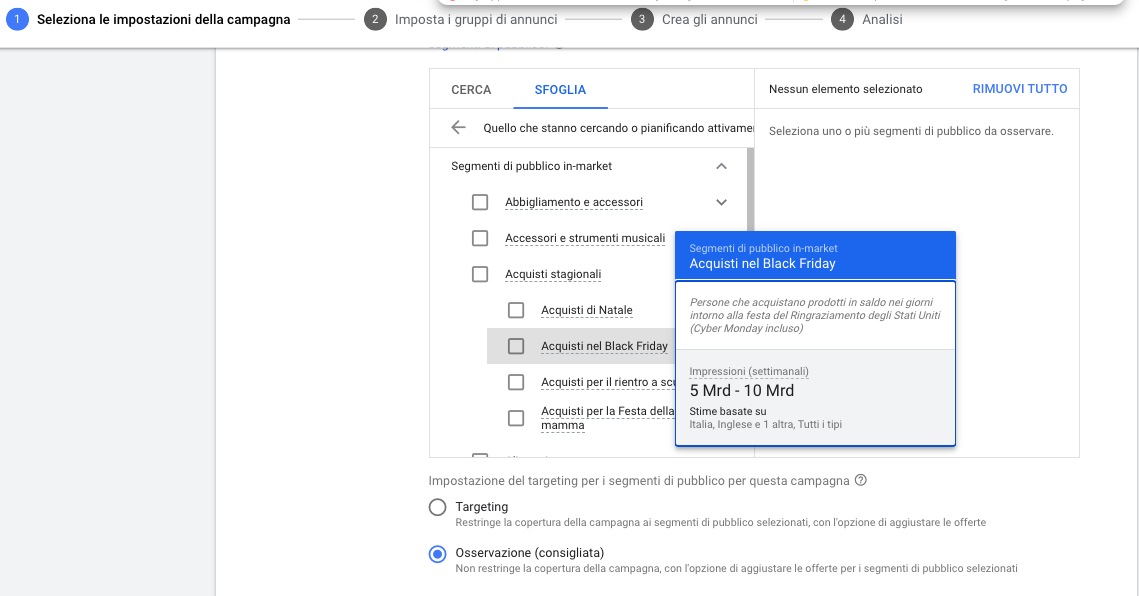The image size is (1139, 596).
Task: Check the Accessori e strumenti musicali checkbox
Action: click(x=480, y=238)
